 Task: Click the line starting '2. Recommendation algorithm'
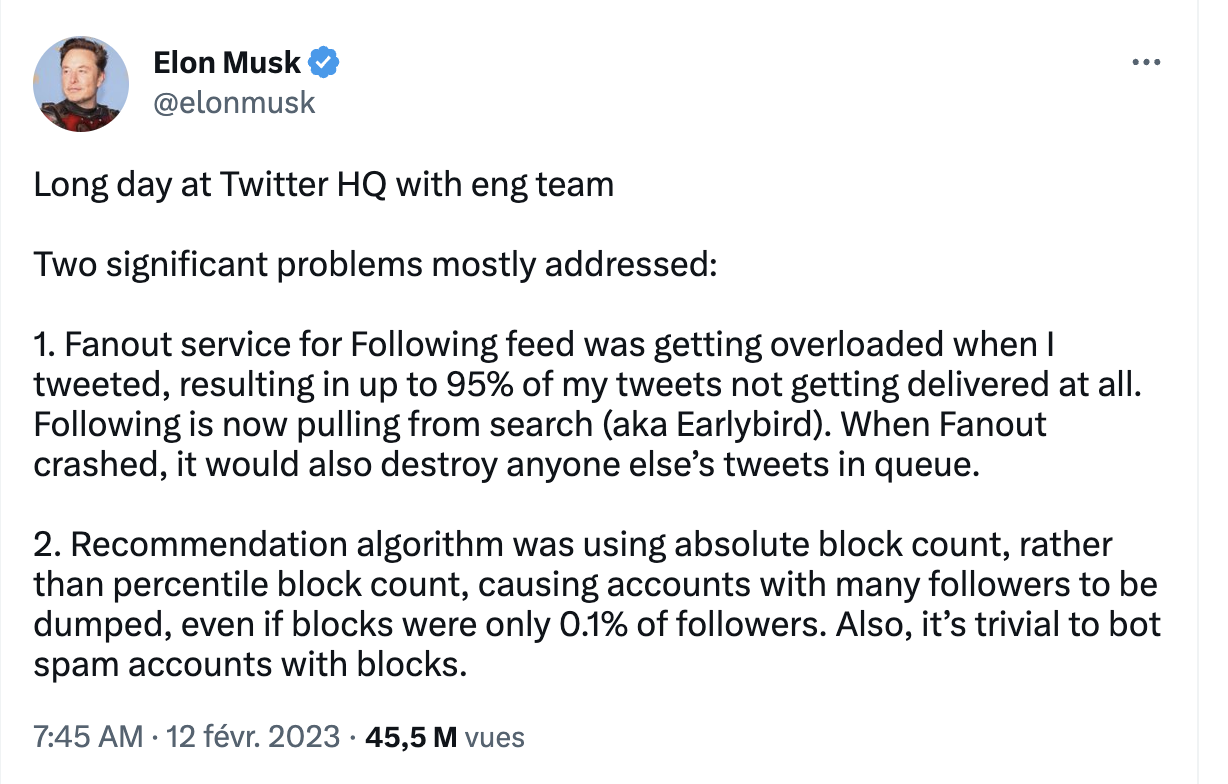click(574, 546)
